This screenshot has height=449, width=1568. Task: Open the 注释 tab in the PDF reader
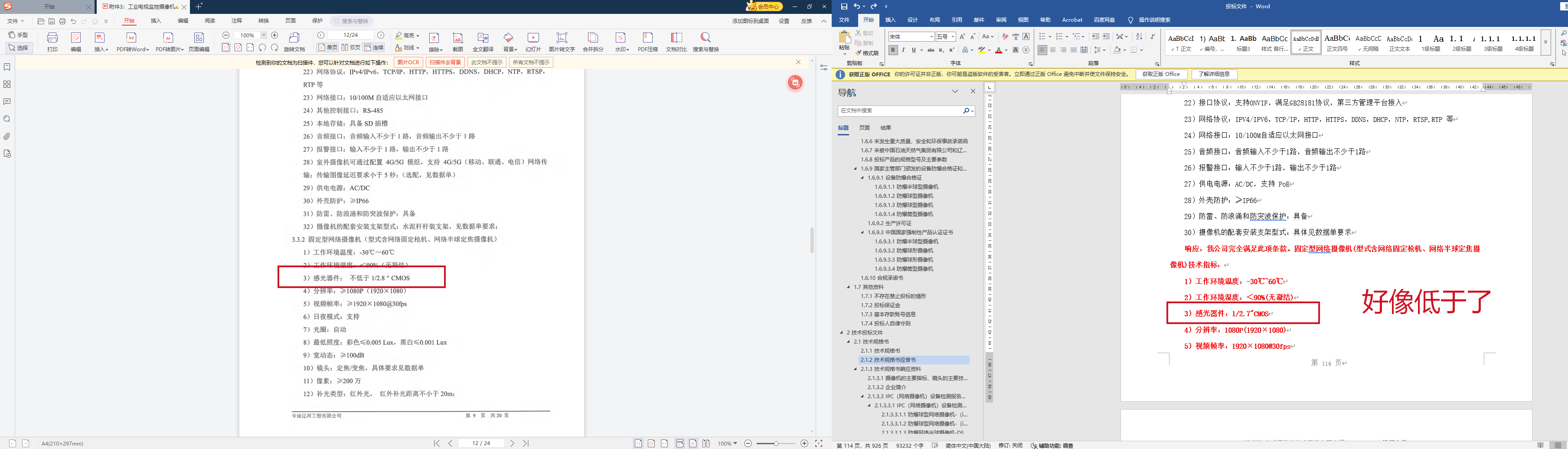[237, 21]
